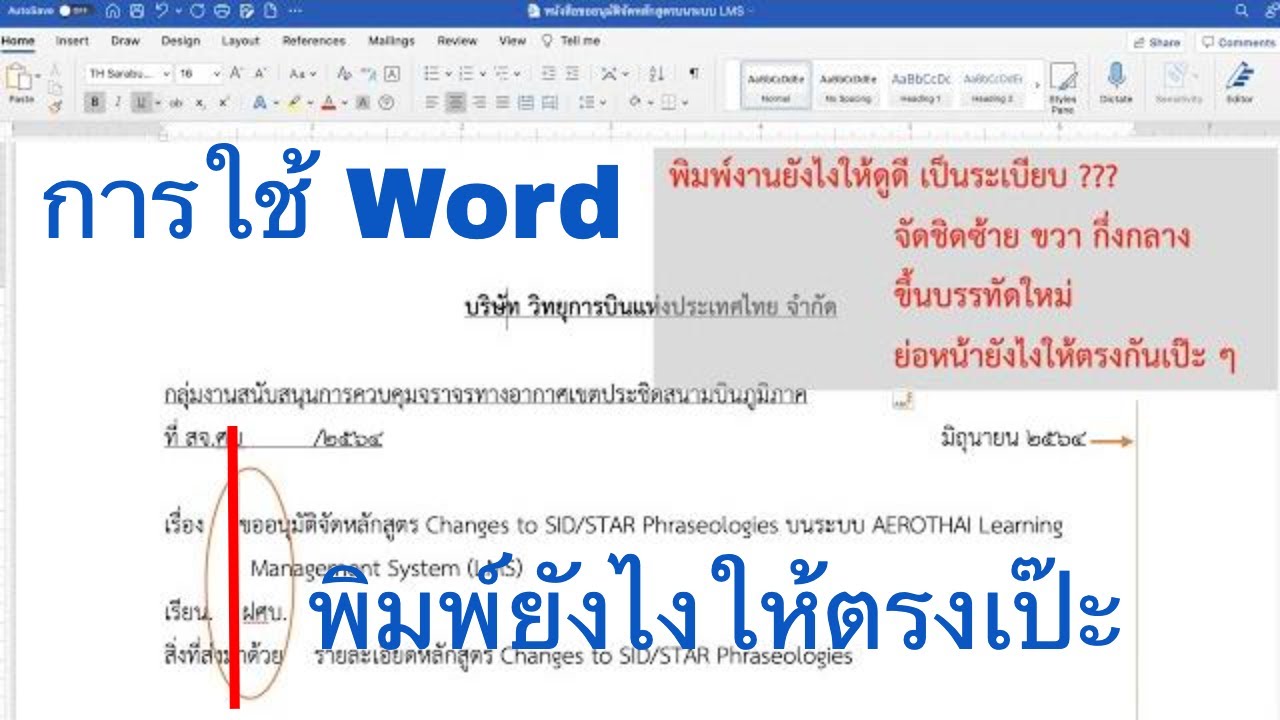This screenshot has width=1280, height=720.
Task: Click the Editor button
Action: click(x=1240, y=85)
